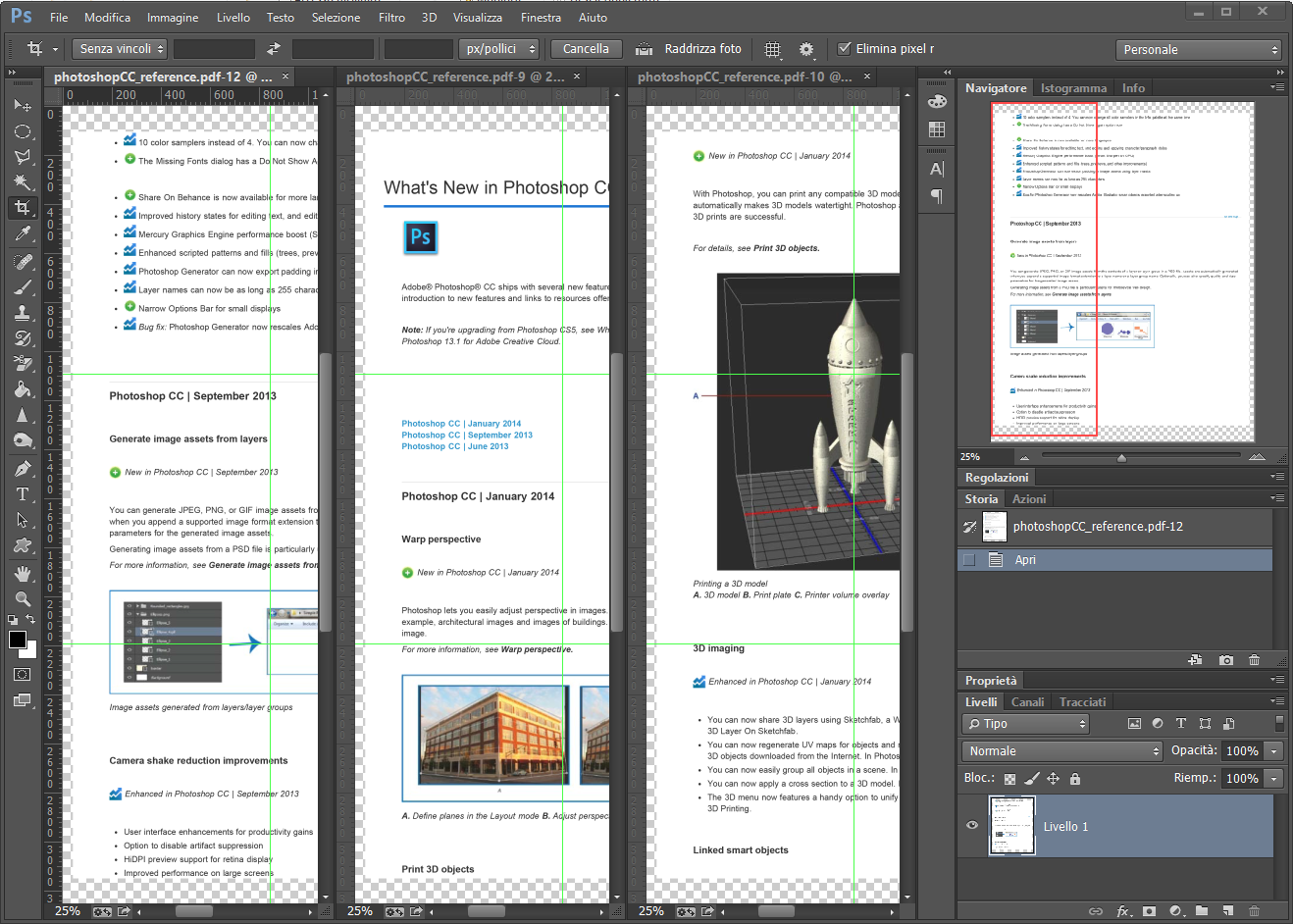
Task: Select the Custom Shape tool
Action: (23, 545)
